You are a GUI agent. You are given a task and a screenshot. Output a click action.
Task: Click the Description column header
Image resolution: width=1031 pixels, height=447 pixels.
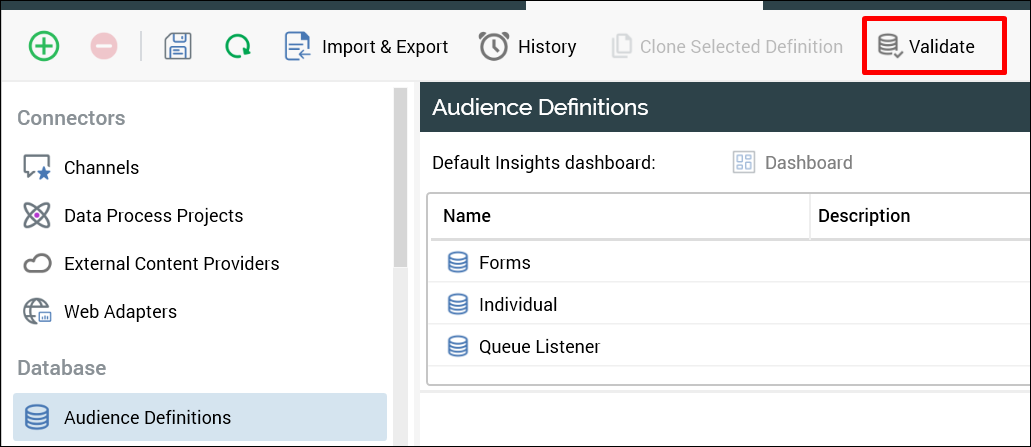[x=864, y=216]
